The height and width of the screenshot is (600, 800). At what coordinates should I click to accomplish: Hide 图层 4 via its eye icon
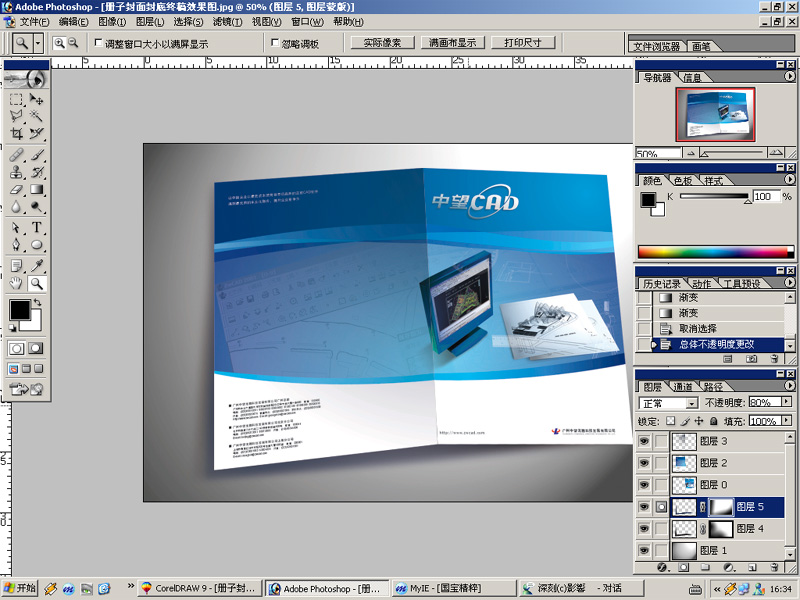click(644, 529)
